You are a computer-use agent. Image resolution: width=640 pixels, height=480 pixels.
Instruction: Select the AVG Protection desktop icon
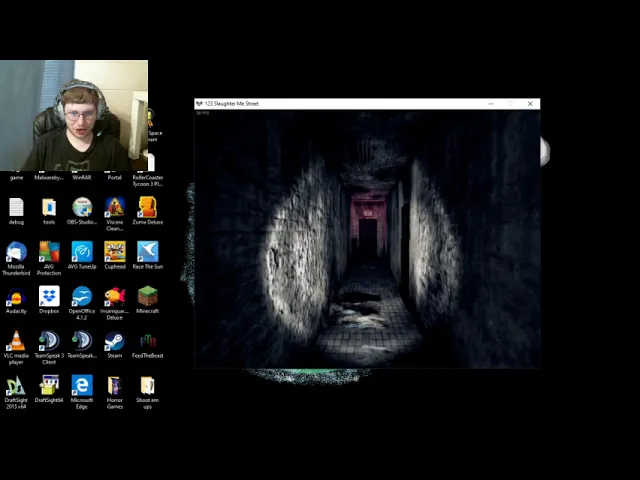pyautogui.click(x=49, y=252)
